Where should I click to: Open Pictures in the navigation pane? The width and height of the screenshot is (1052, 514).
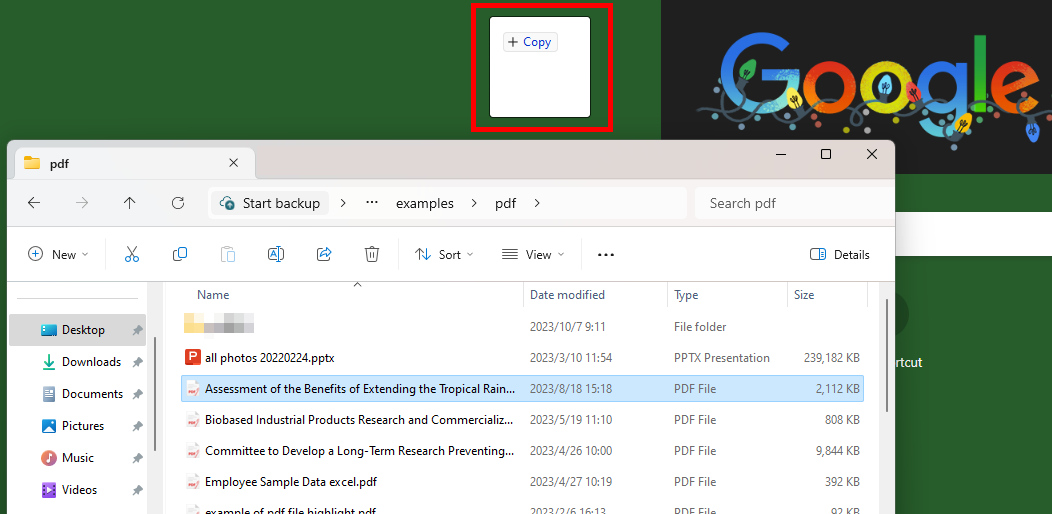click(77, 426)
